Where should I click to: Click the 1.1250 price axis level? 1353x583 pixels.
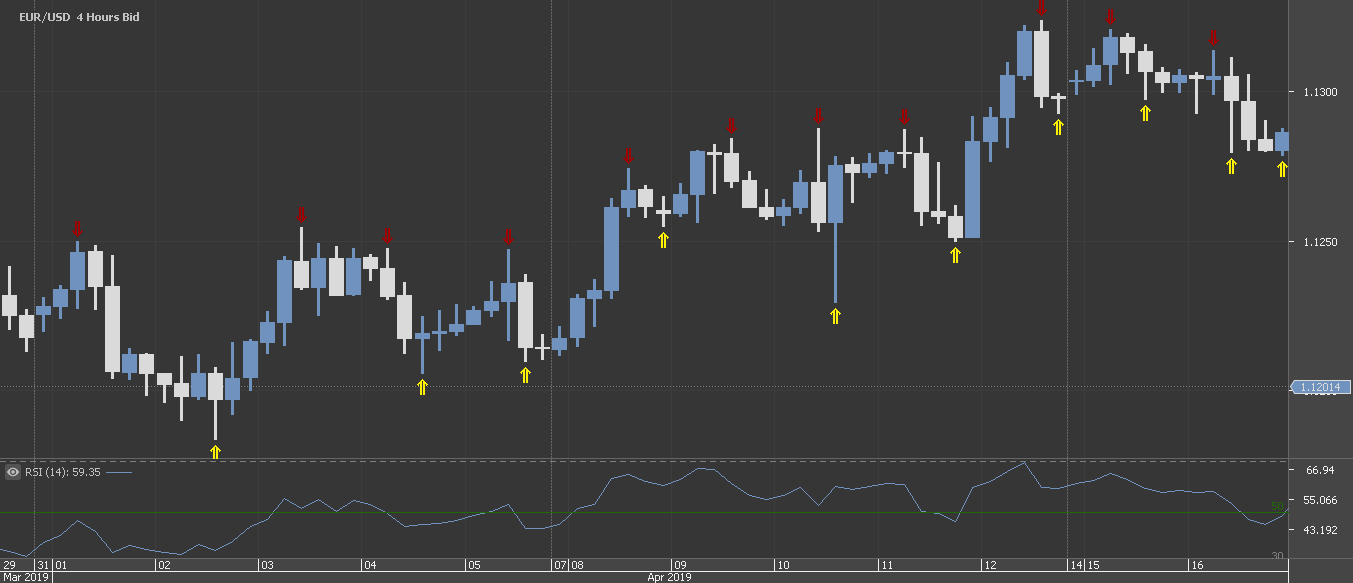[x=1318, y=242]
